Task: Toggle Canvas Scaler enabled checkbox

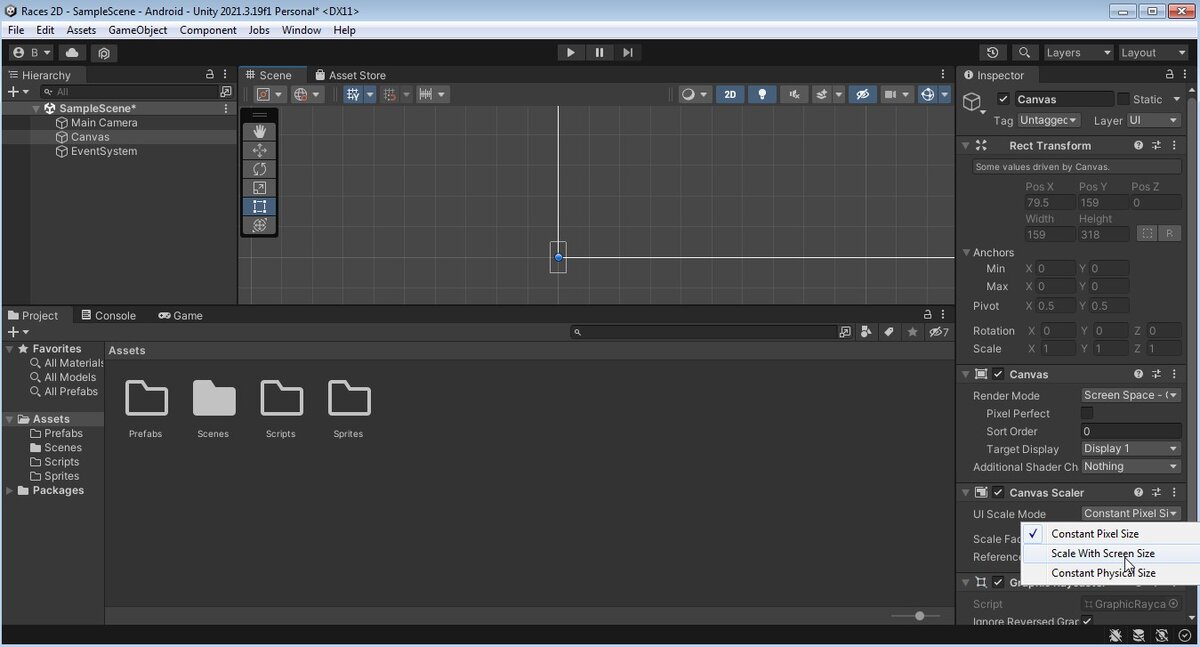Action: coord(998,492)
